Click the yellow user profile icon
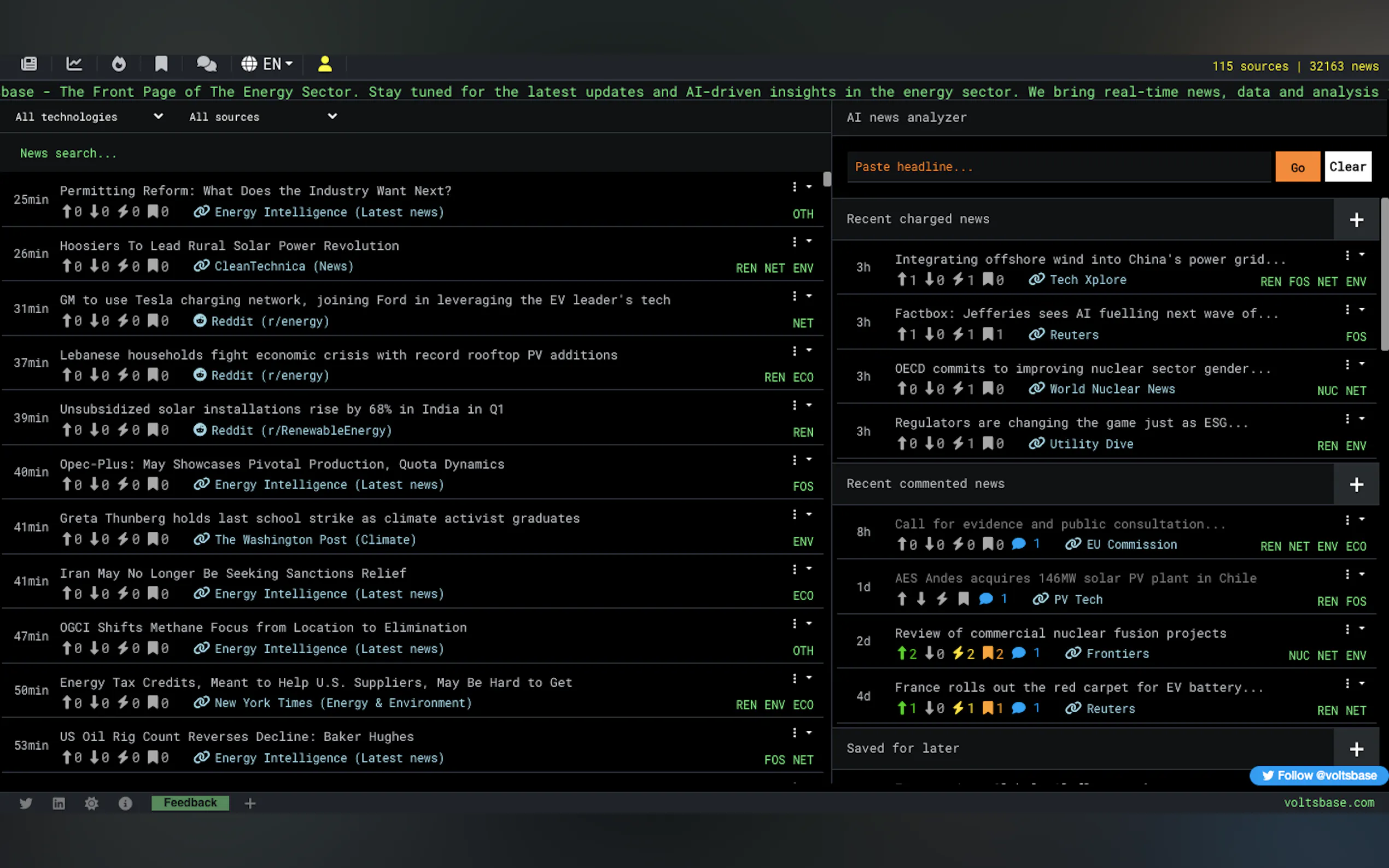Image resolution: width=1389 pixels, height=868 pixels. pos(324,64)
